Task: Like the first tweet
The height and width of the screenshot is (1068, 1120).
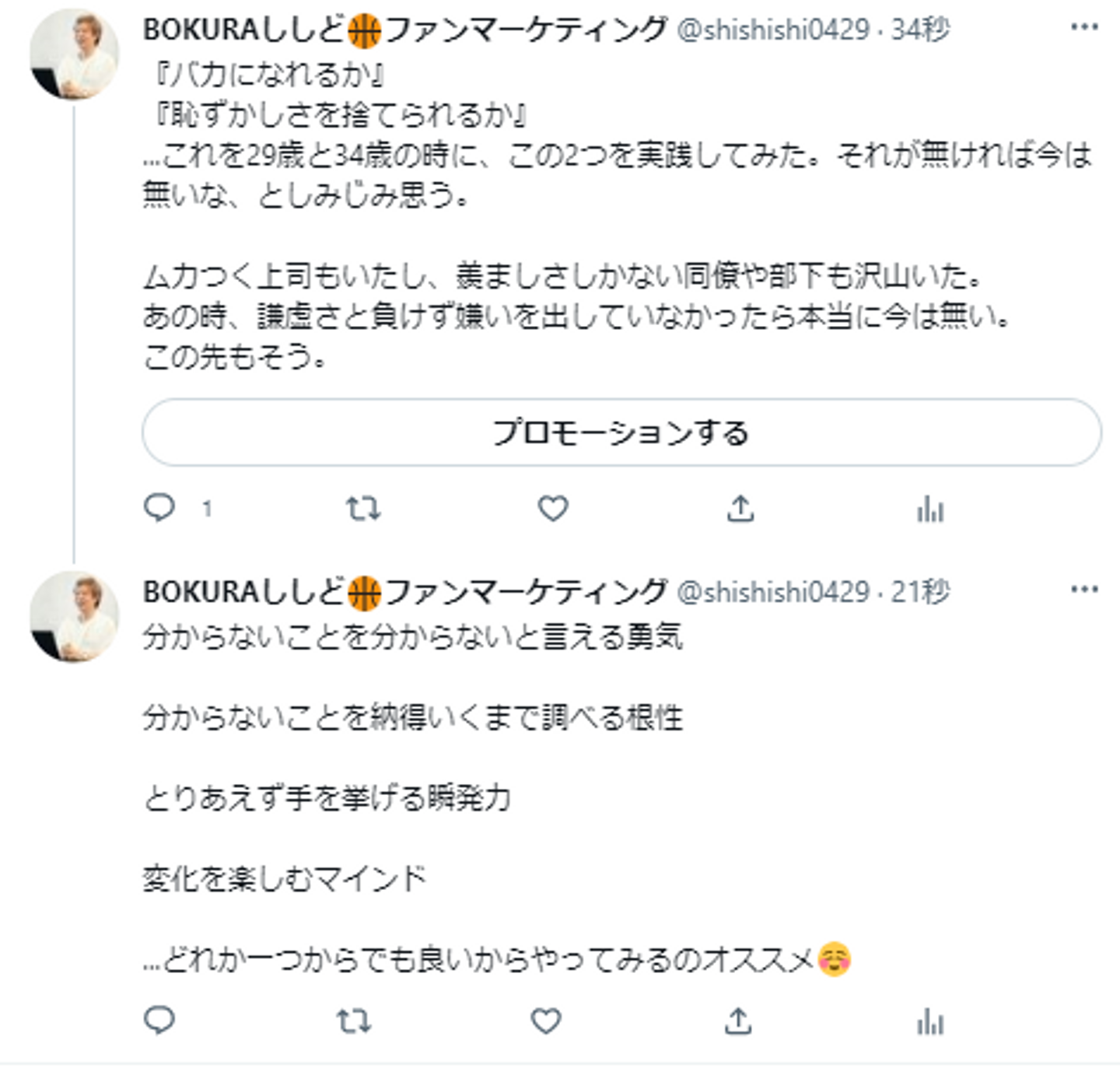Action: (553, 509)
